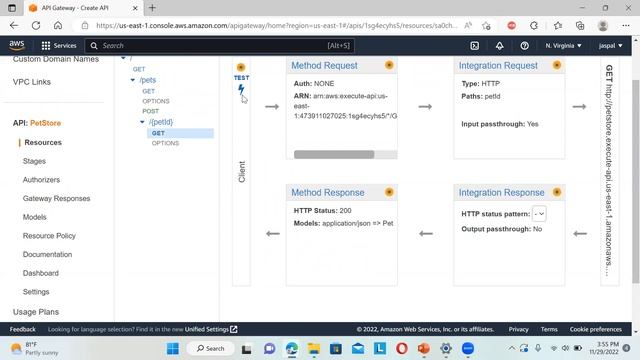Show hidden system tray icons chevron
Image resolution: width=640 pixels, height=360 pixels.
point(511,348)
